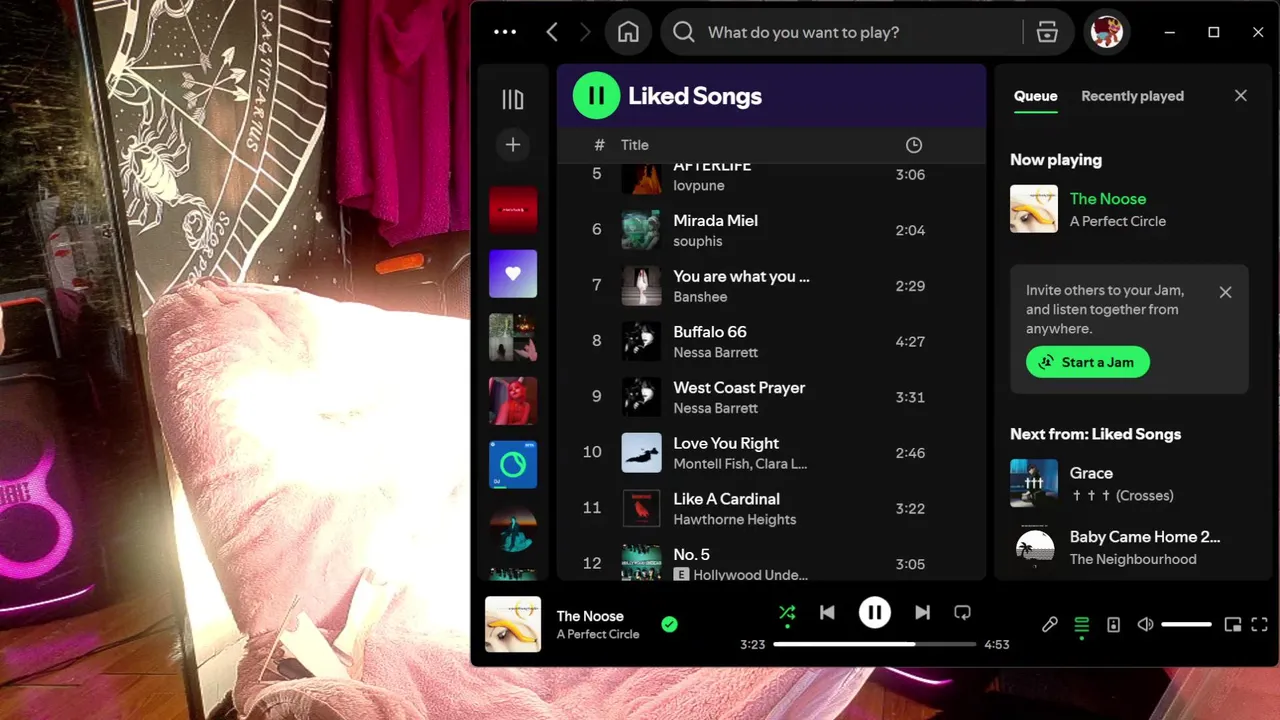This screenshot has height=720, width=1280.
Task: Open A Perfect Circle artist in player bar
Action: tap(598, 634)
